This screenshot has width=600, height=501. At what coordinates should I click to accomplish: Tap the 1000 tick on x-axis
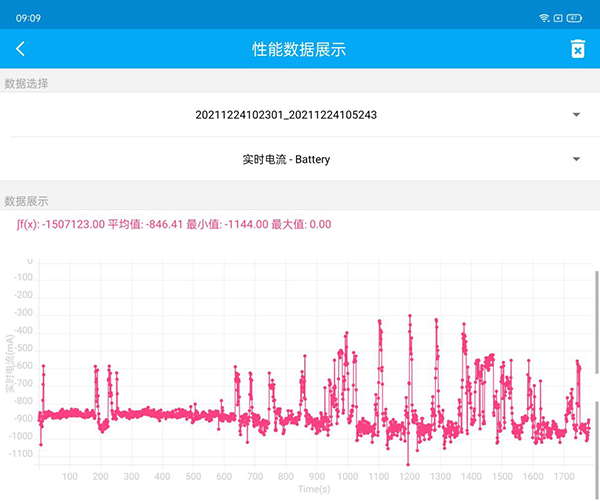tap(347, 476)
